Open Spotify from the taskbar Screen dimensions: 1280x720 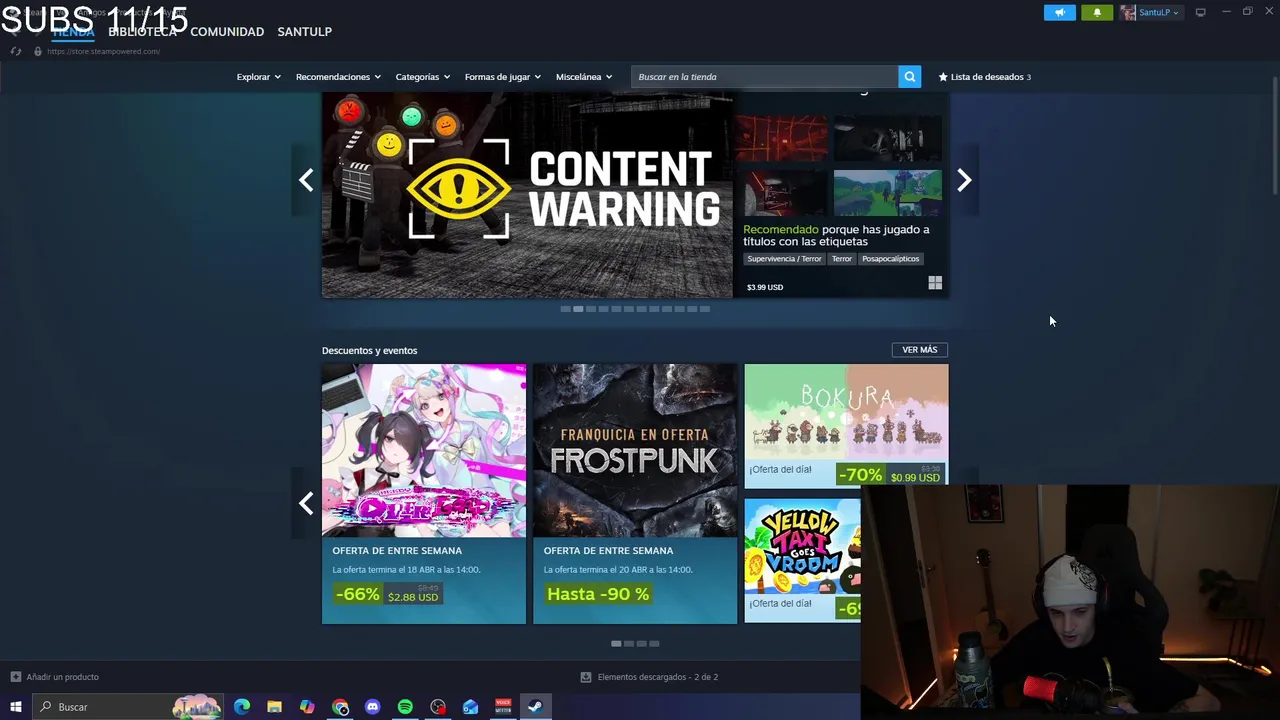point(405,707)
